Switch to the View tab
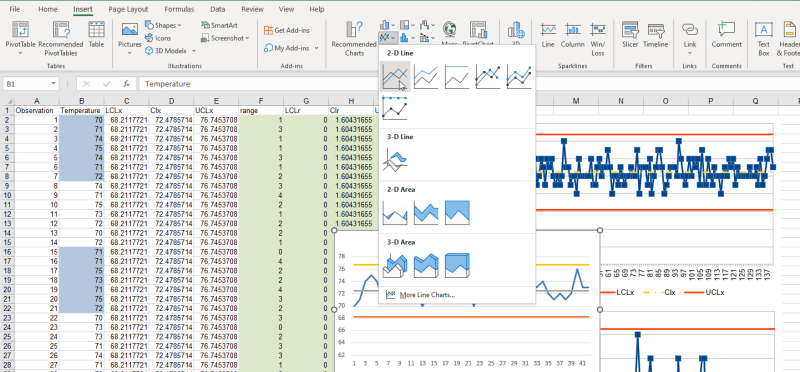Image resolution: width=800 pixels, height=372 pixels. pyautogui.click(x=286, y=9)
